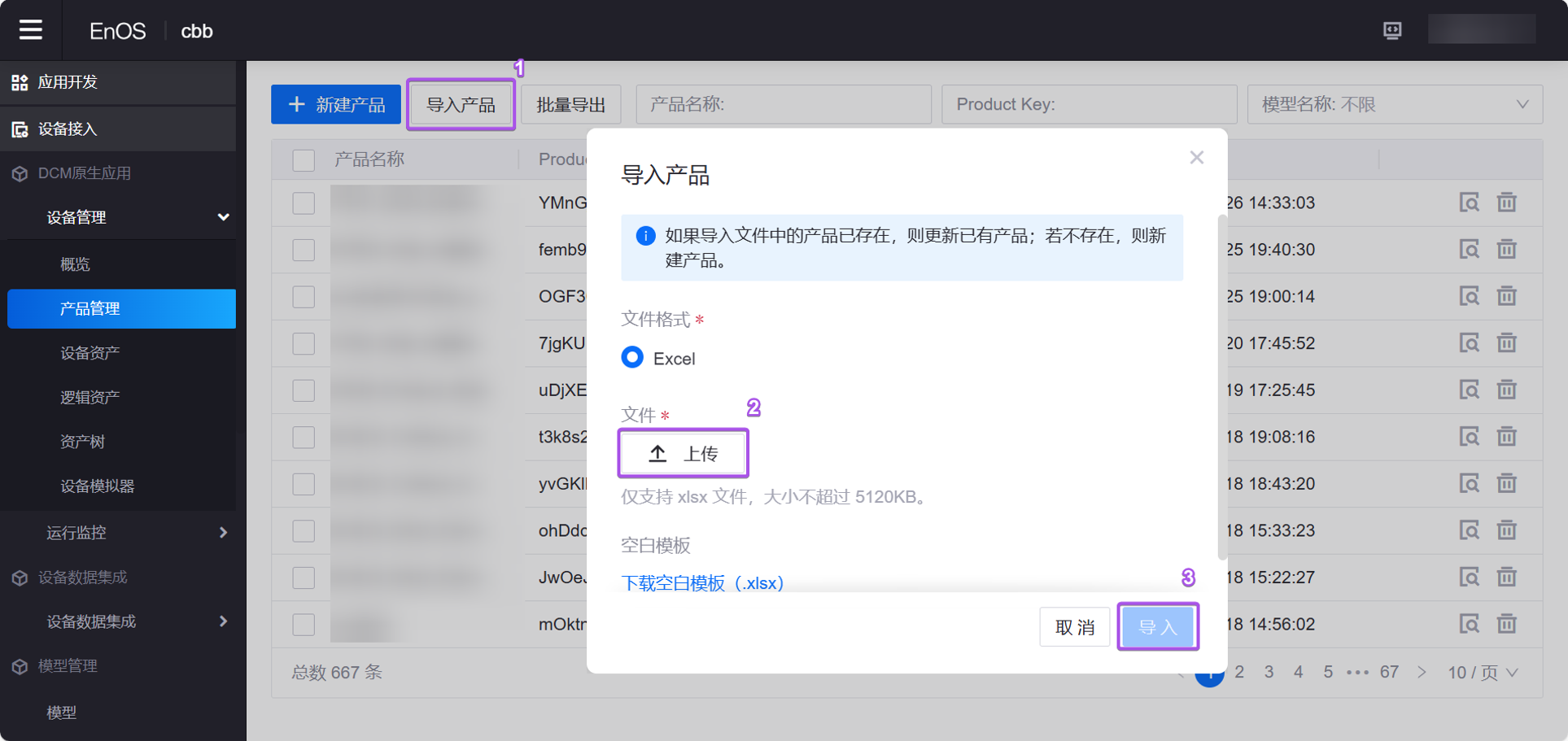The width and height of the screenshot is (1568, 741).
Task: Click the 上传 upload button
Action: pyautogui.click(x=683, y=454)
